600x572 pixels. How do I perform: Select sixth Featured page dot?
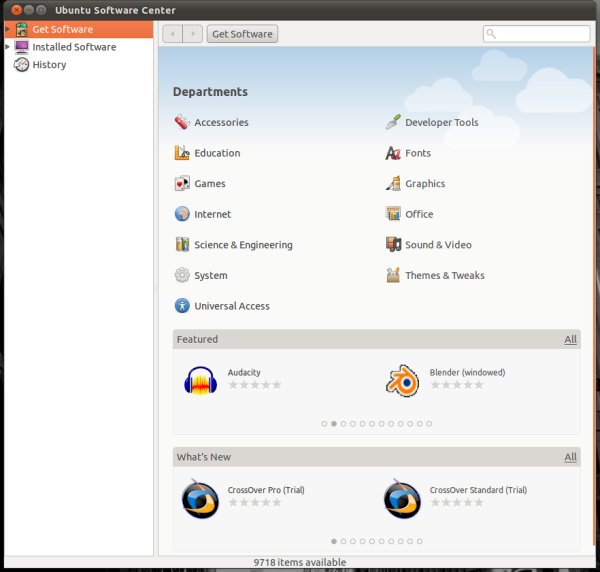372,424
